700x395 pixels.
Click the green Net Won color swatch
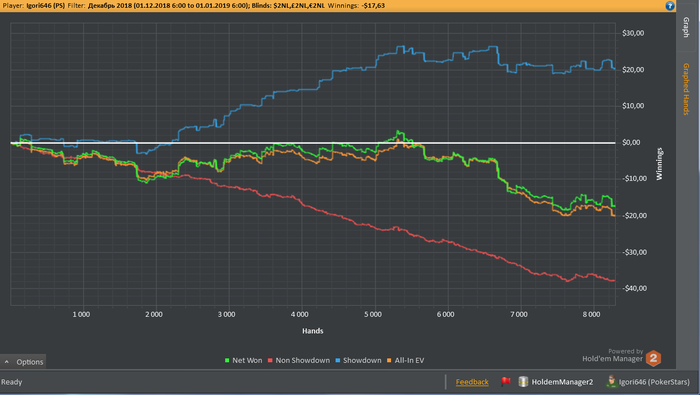pyautogui.click(x=227, y=360)
